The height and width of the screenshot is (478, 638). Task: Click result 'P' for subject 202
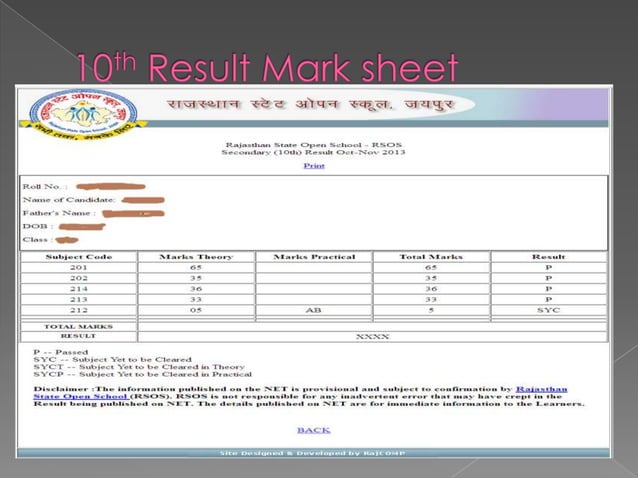[x=548, y=278]
